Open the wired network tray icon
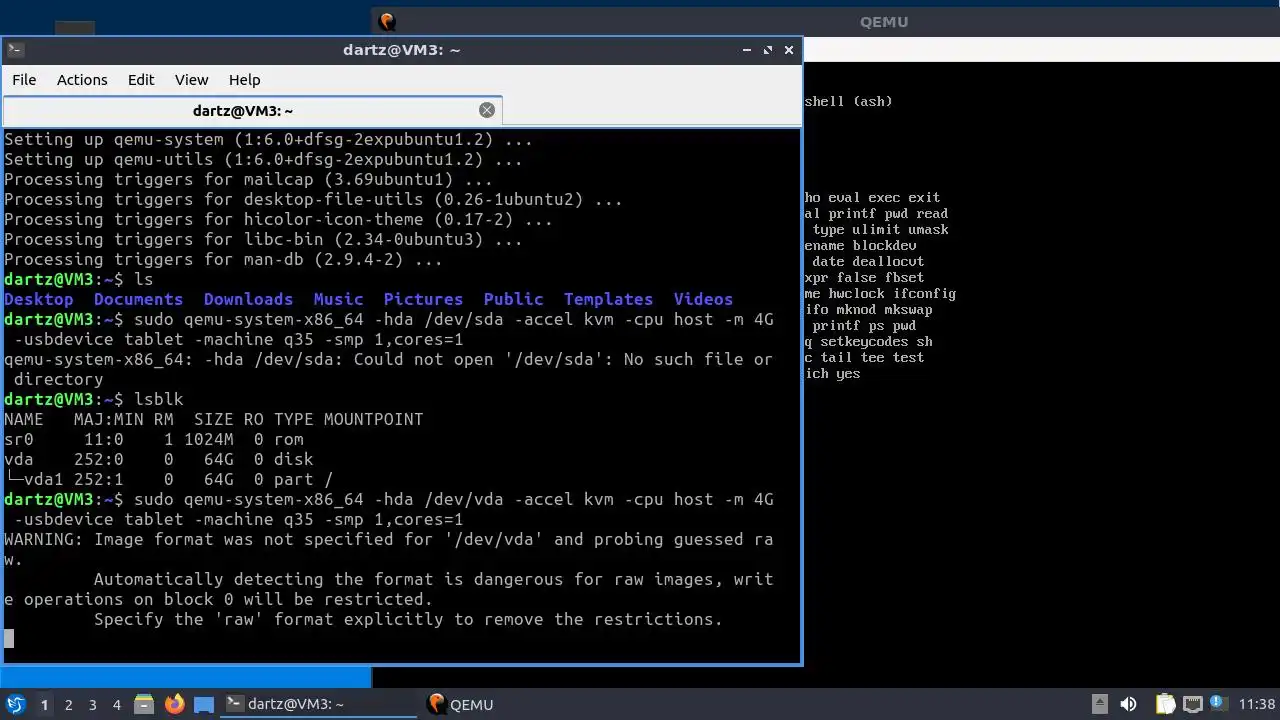The height and width of the screenshot is (720, 1280). 1192,704
